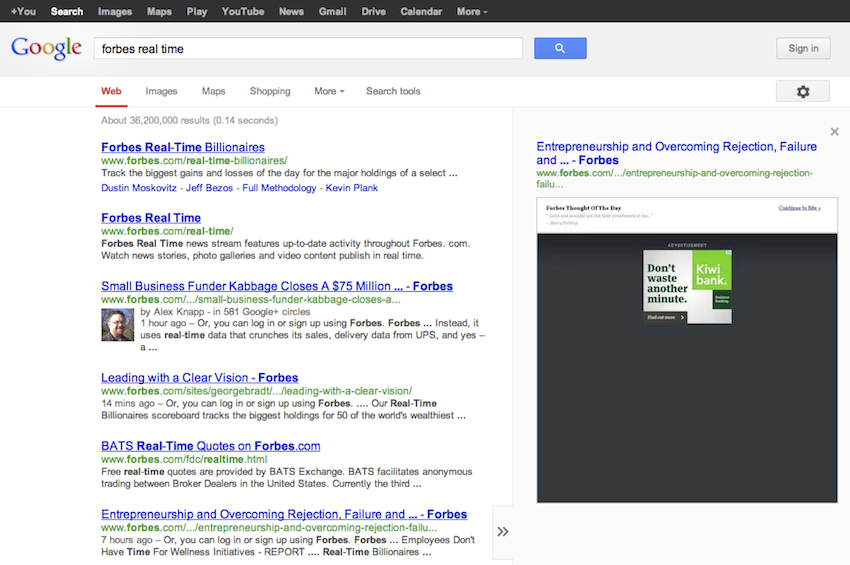The height and width of the screenshot is (565, 850).
Task: Switch to the Shopping results tab
Action: (x=270, y=91)
